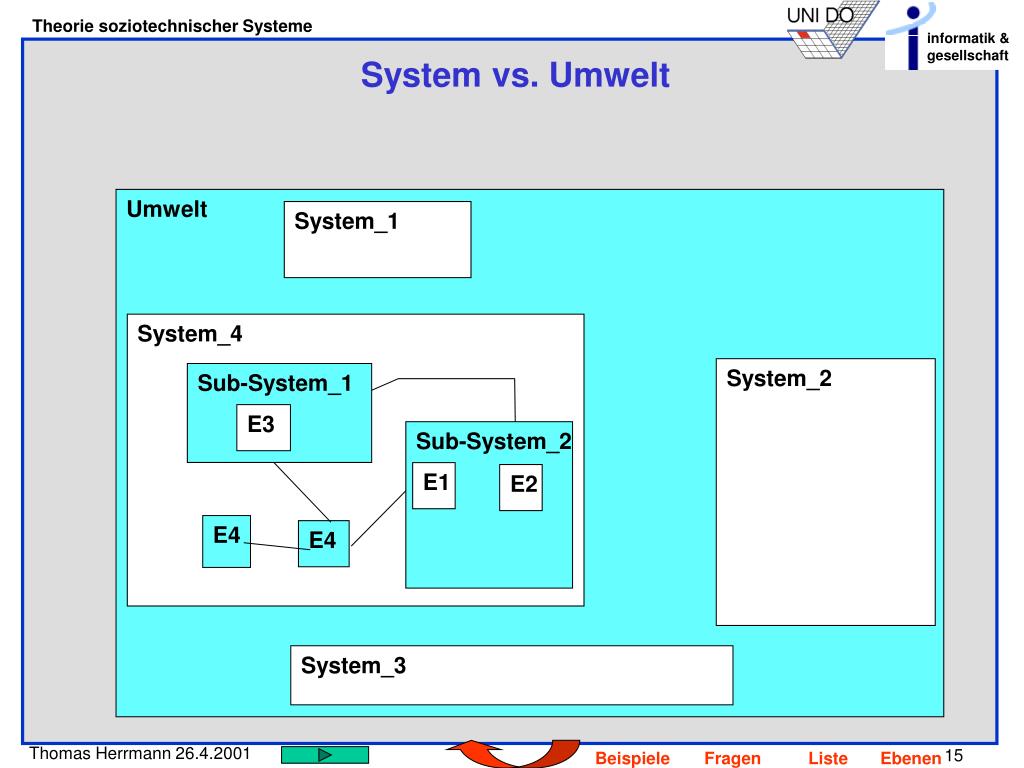
Task: Click the System_4 label
Action: (189, 334)
